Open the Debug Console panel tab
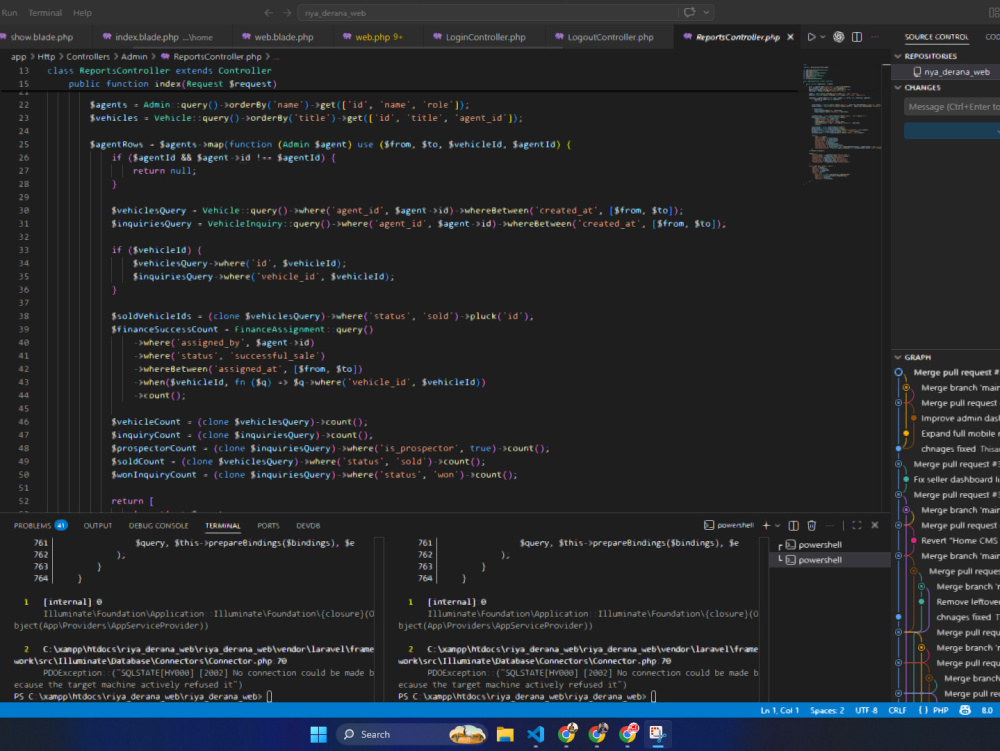This screenshot has height=751, width=1000. pyautogui.click(x=159, y=526)
